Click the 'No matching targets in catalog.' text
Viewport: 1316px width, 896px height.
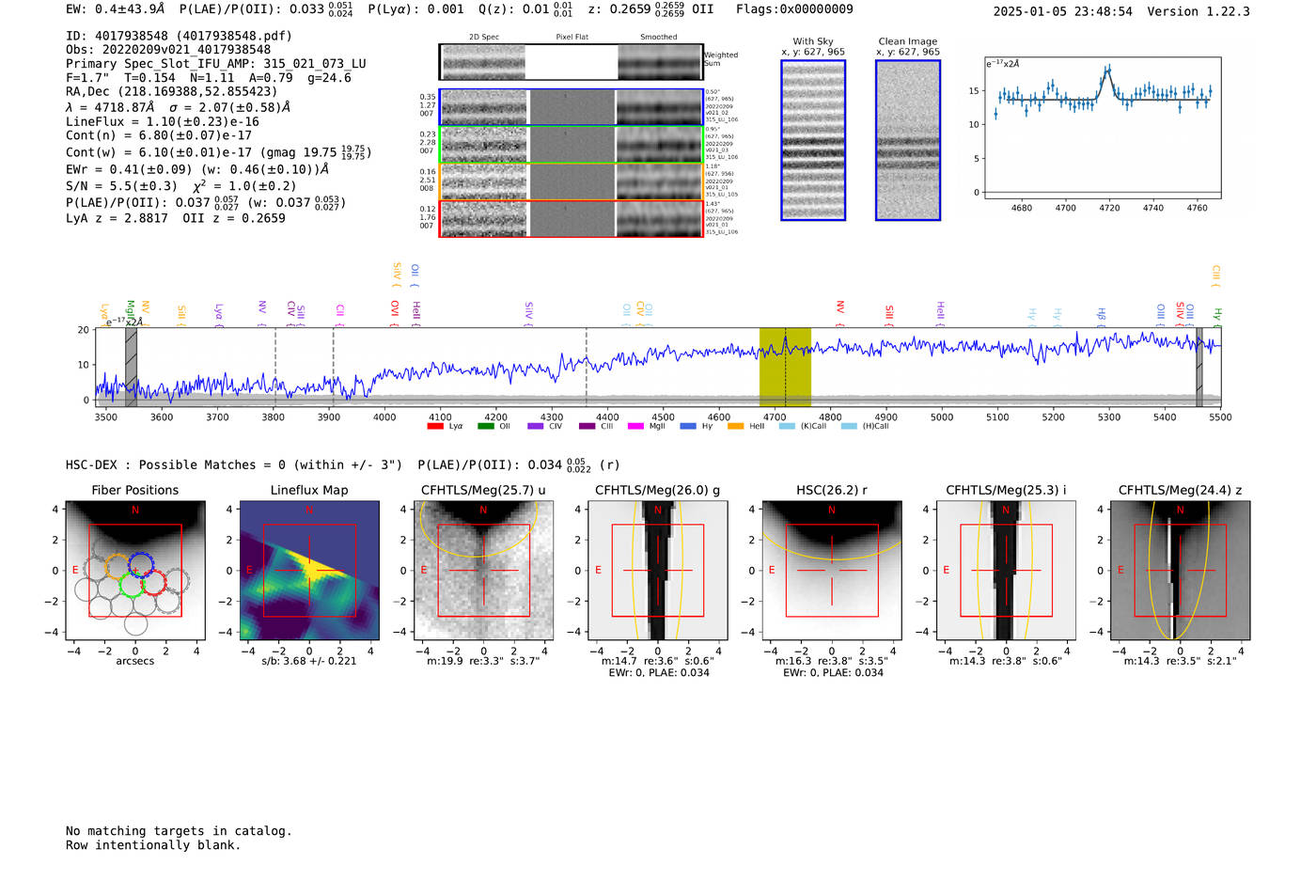point(179,831)
